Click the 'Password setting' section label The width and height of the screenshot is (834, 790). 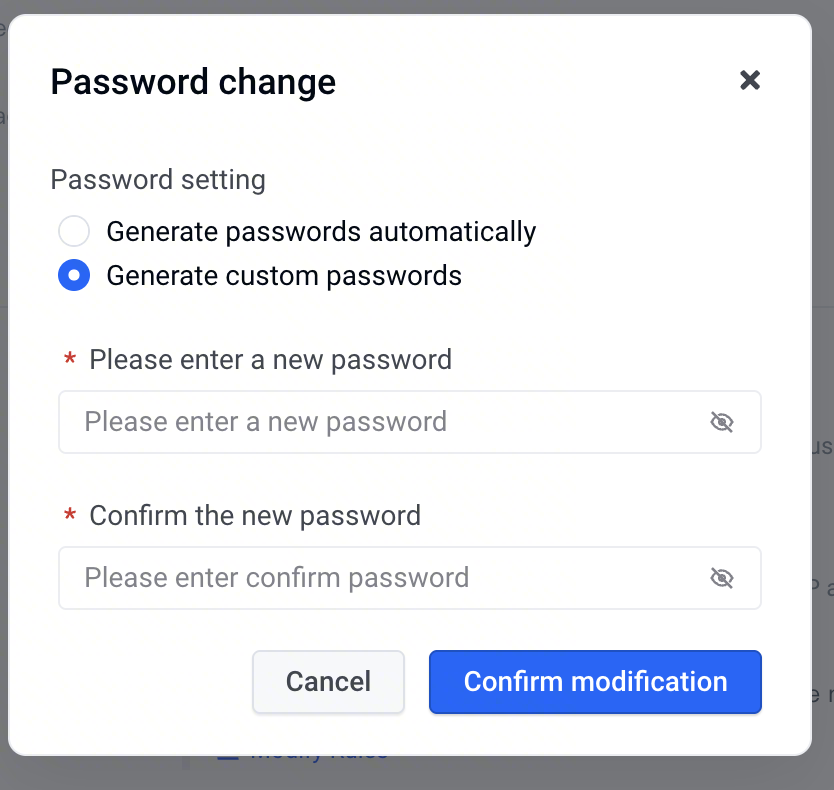coord(158,179)
